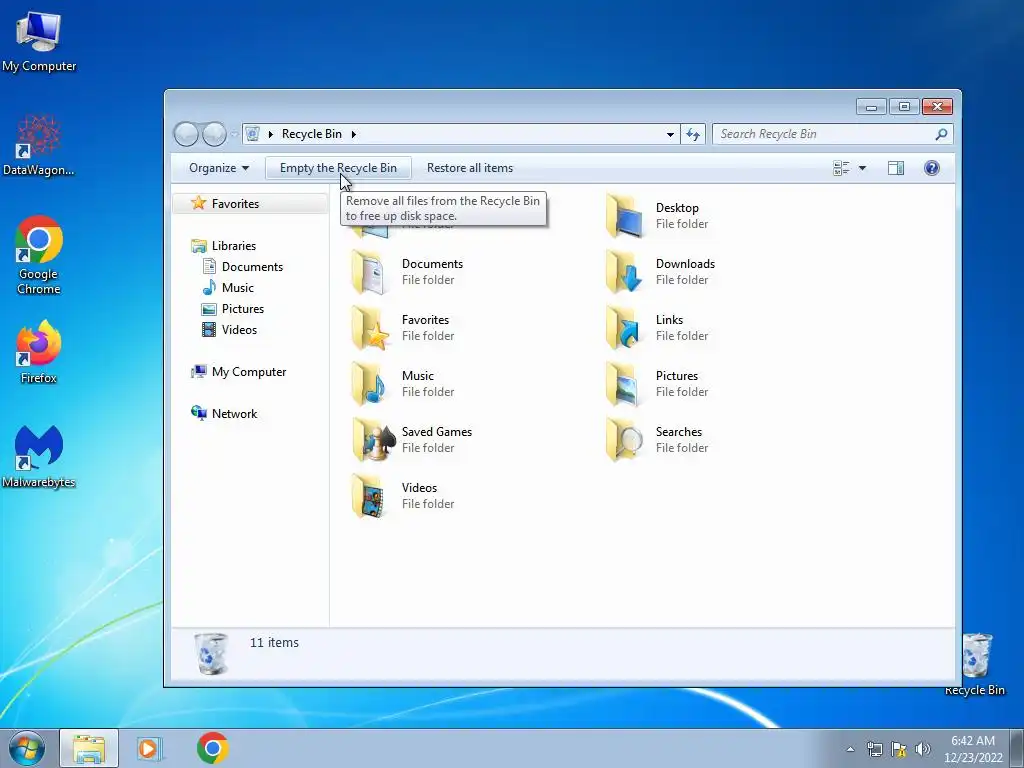The height and width of the screenshot is (768, 1024).
Task: Minimize the Recycle Bin window
Action: tap(872, 106)
